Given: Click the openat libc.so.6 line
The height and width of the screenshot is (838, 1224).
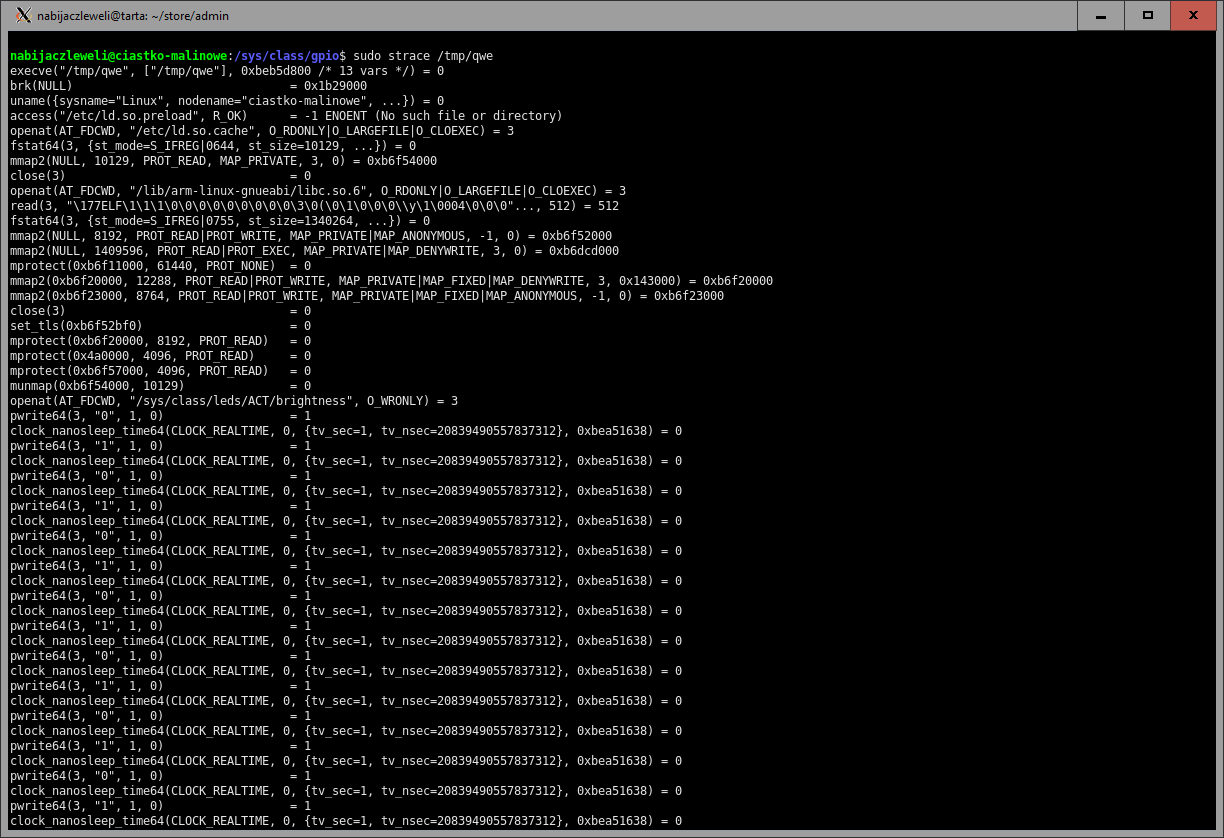Looking at the screenshot, I should click(318, 191).
